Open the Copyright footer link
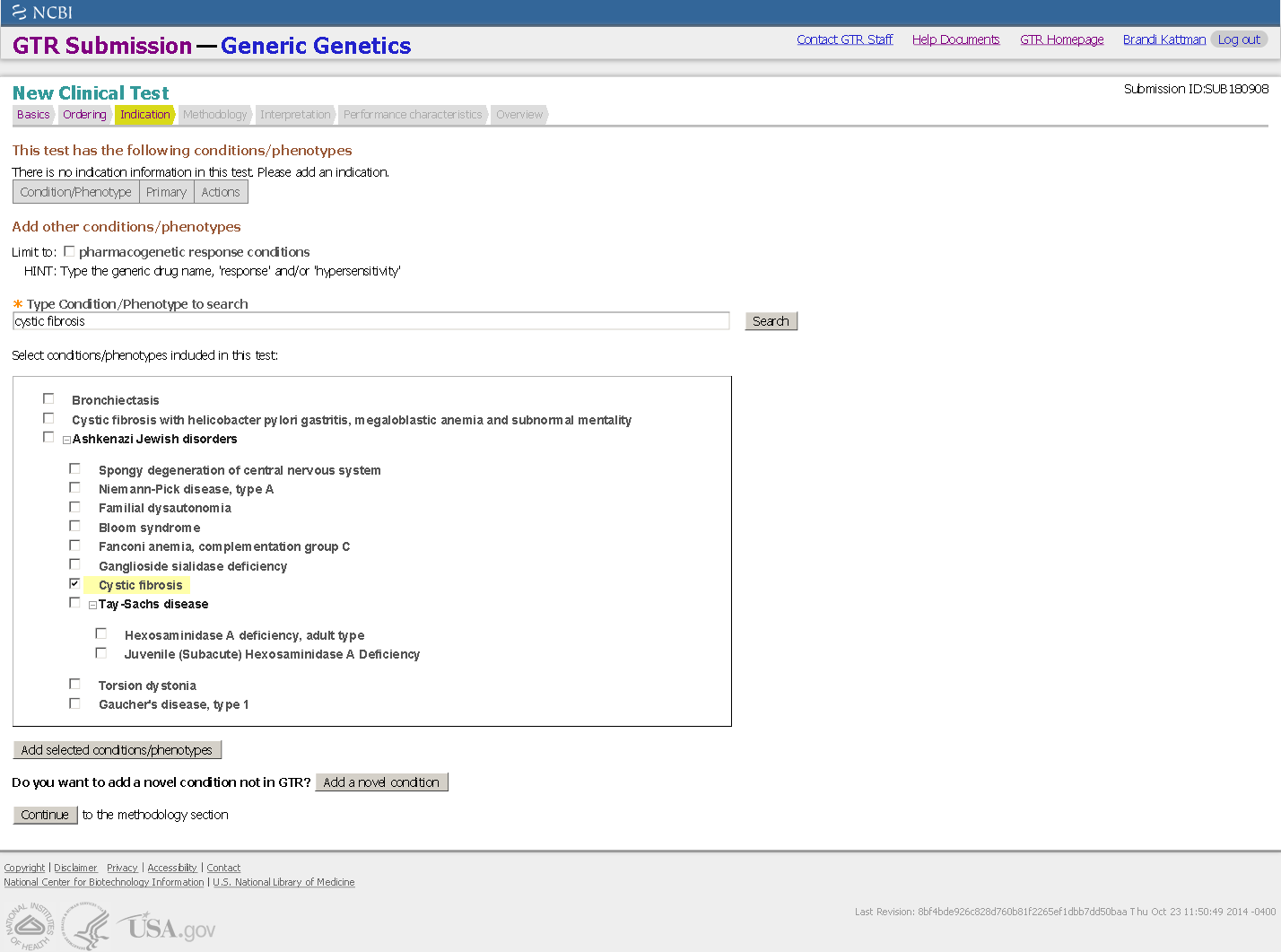 24,868
